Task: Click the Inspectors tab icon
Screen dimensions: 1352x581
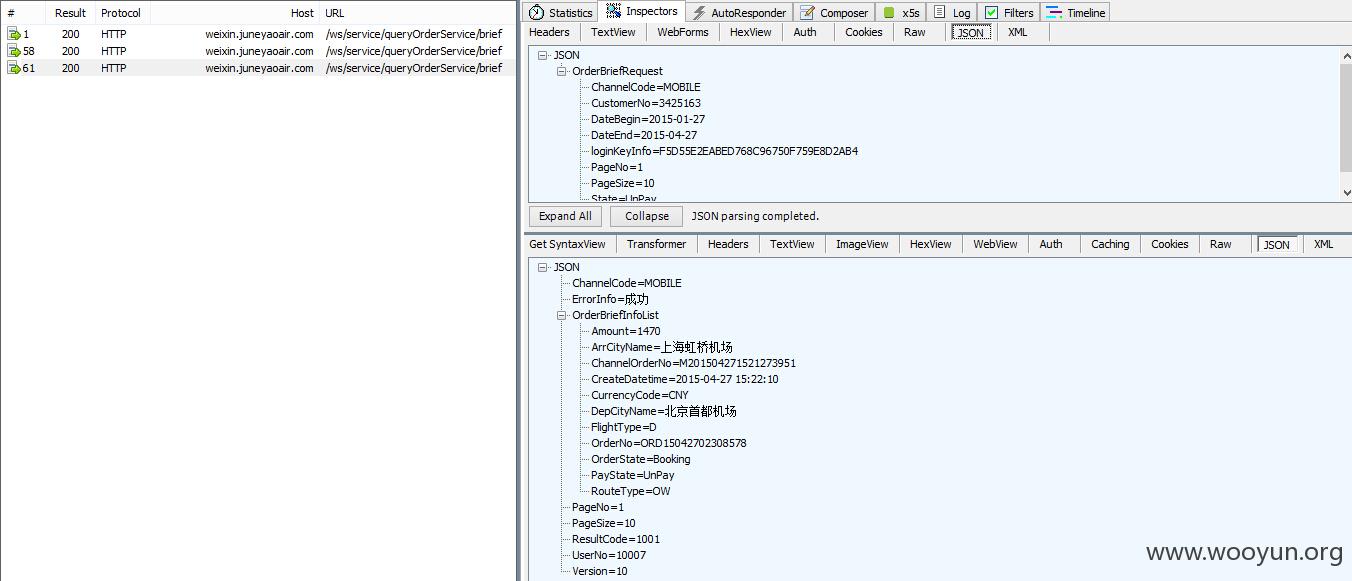Action: click(614, 12)
